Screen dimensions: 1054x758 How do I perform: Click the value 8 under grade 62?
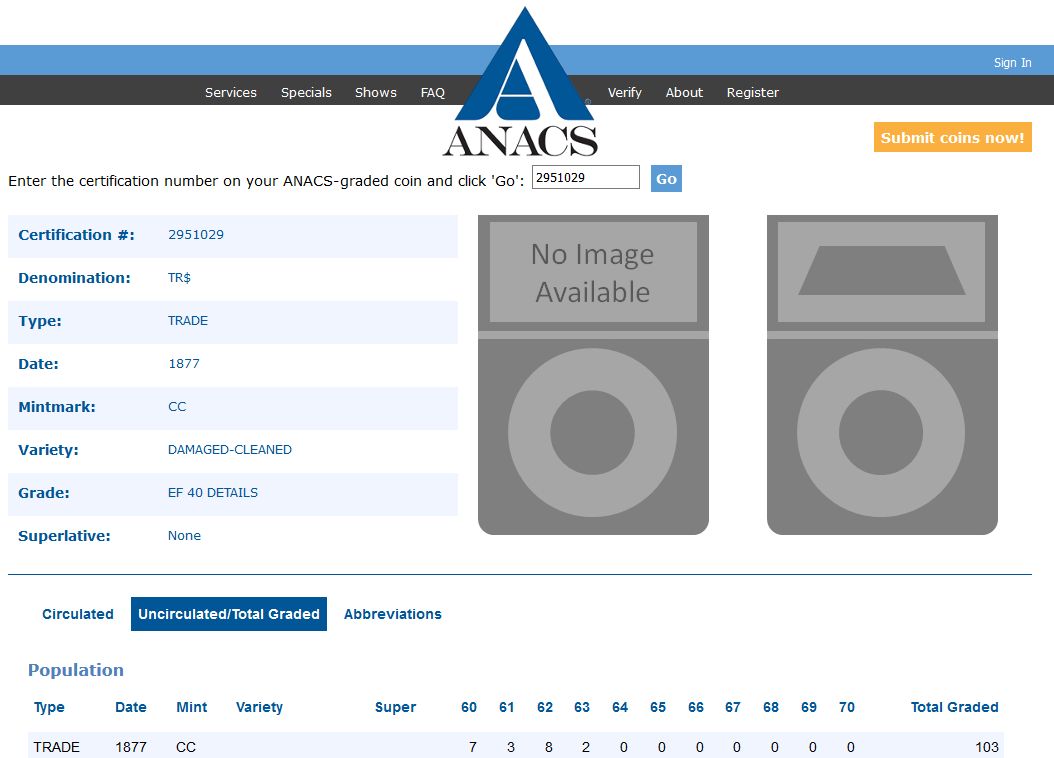(x=549, y=747)
